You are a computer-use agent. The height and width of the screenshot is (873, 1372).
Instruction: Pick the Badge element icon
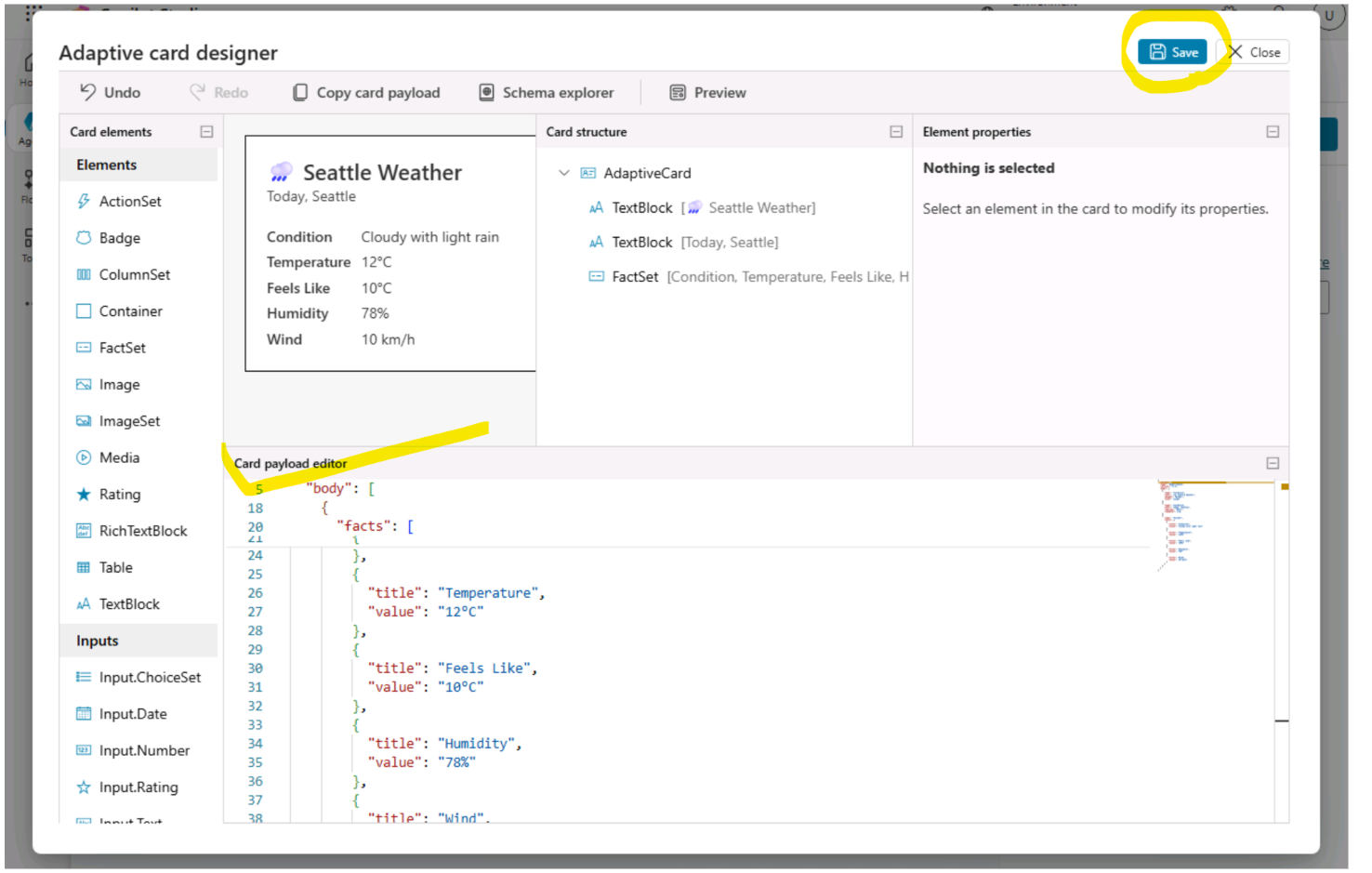(84, 238)
